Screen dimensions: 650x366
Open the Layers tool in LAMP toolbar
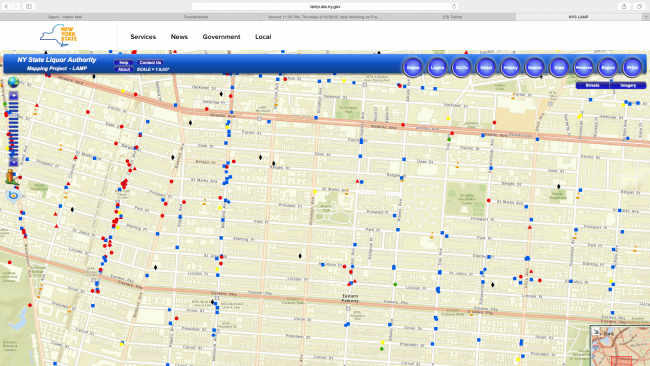(437, 68)
